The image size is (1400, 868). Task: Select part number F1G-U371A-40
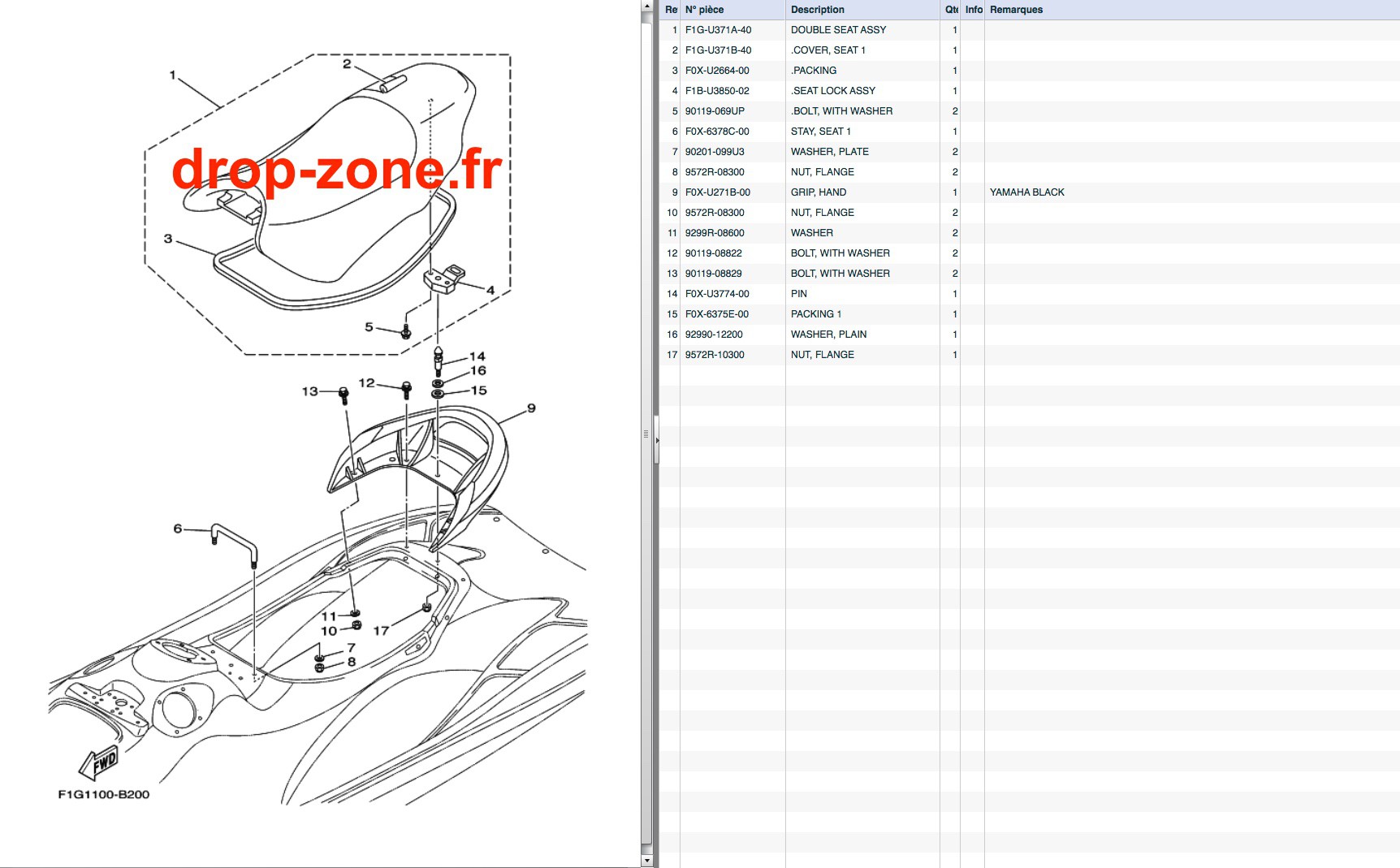click(x=718, y=30)
